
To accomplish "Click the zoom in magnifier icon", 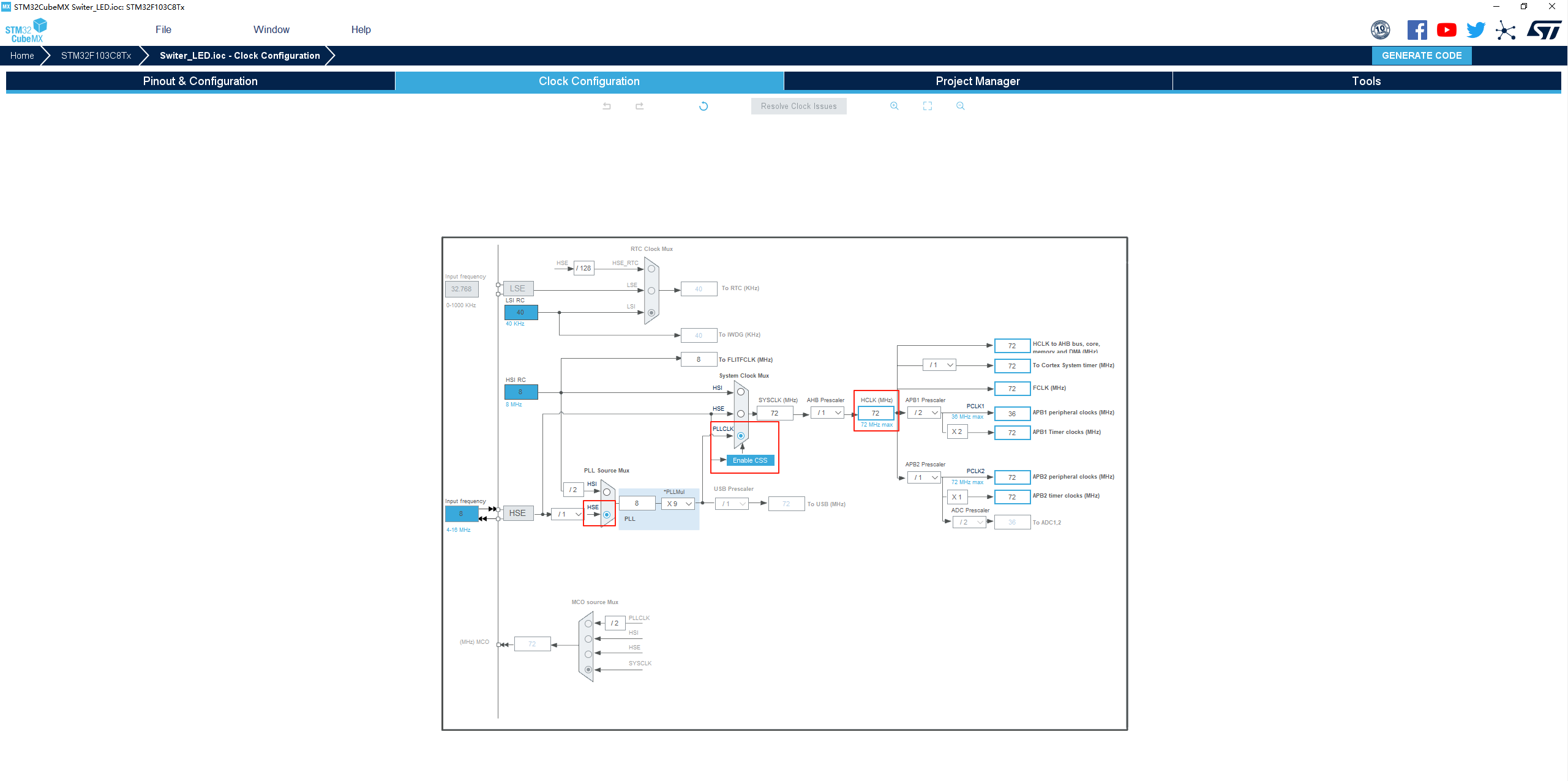I will pos(895,106).
